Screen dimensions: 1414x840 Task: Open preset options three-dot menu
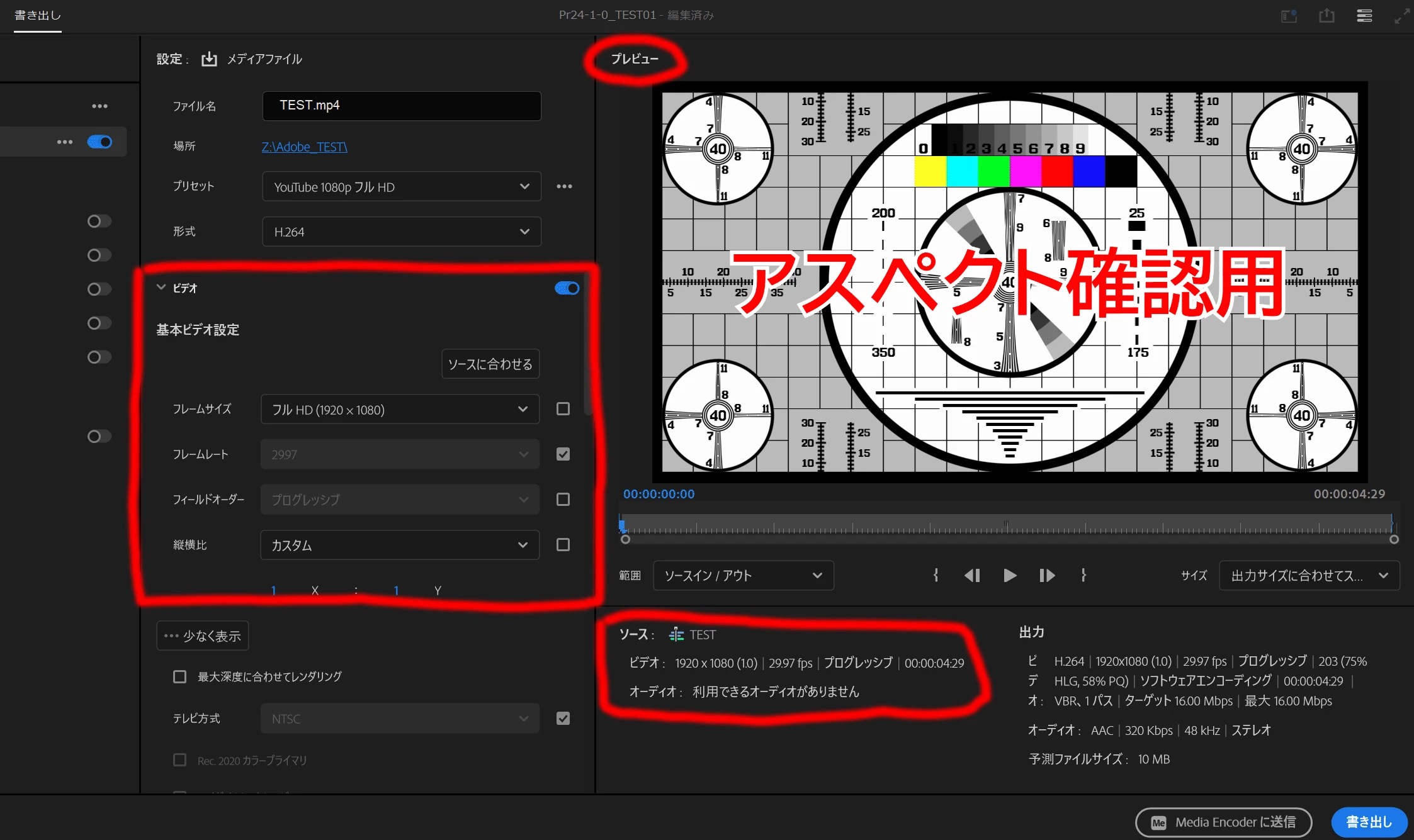[x=564, y=186]
